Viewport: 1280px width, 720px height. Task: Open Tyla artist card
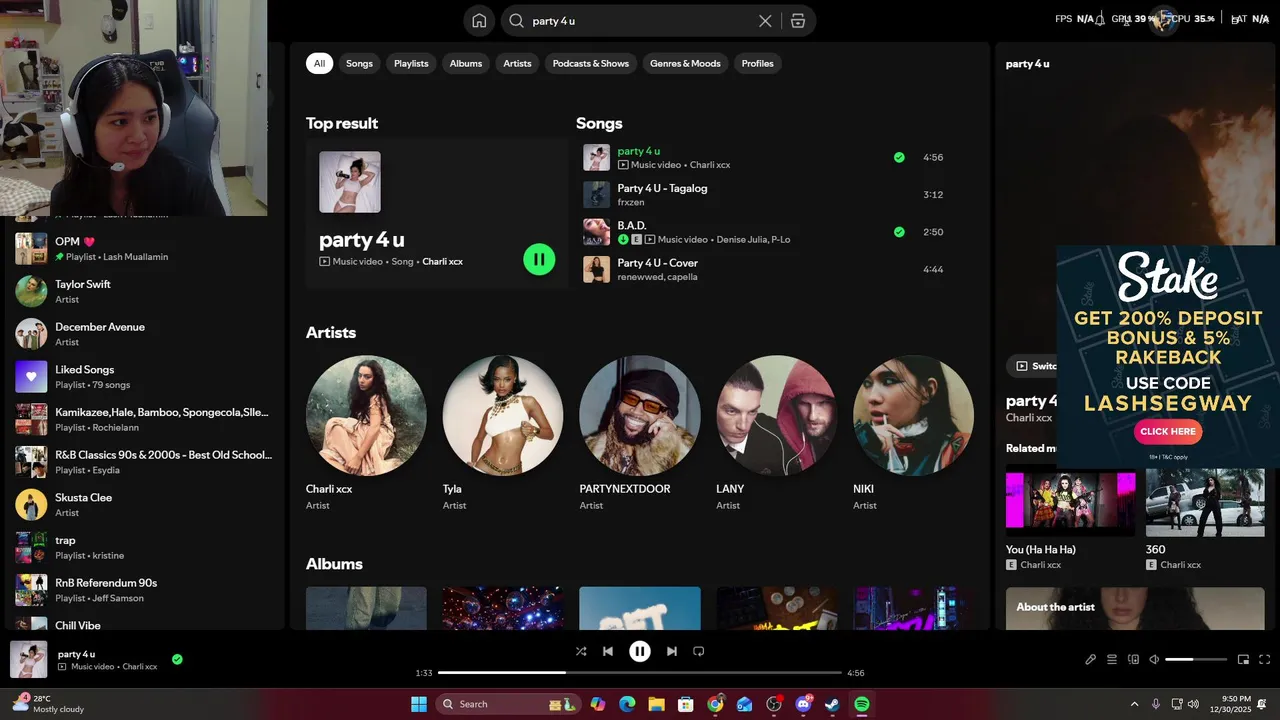[x=503, y=434]
